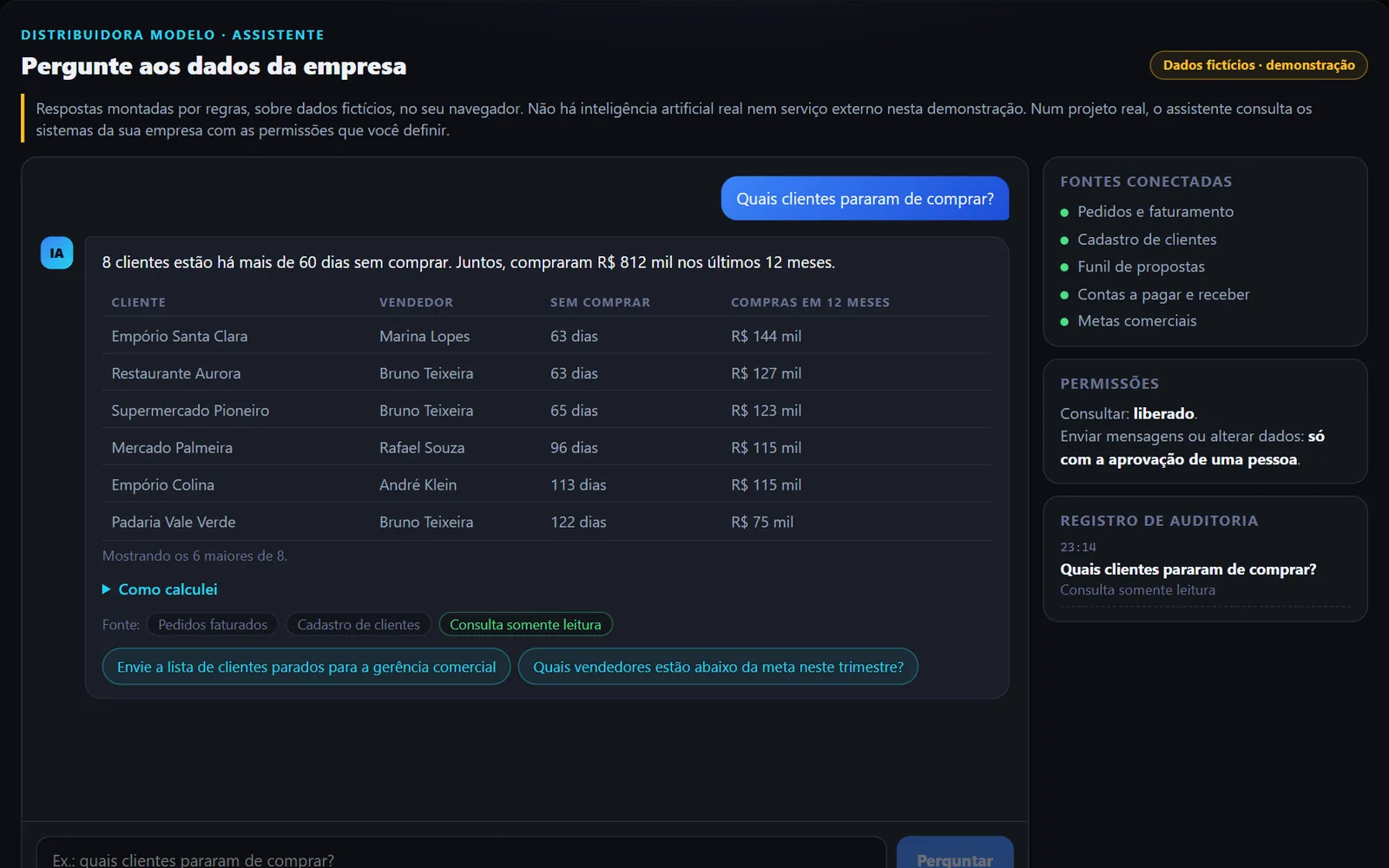This screenshot has height=868, width=1389.
Task: Click 'Metas comerciais' source
Action: click(x=1136, y=321)
